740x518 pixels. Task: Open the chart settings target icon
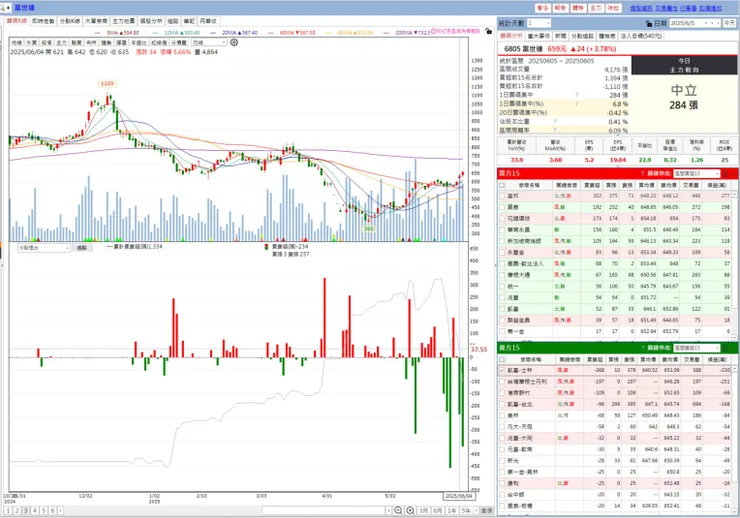click(234, 42)
